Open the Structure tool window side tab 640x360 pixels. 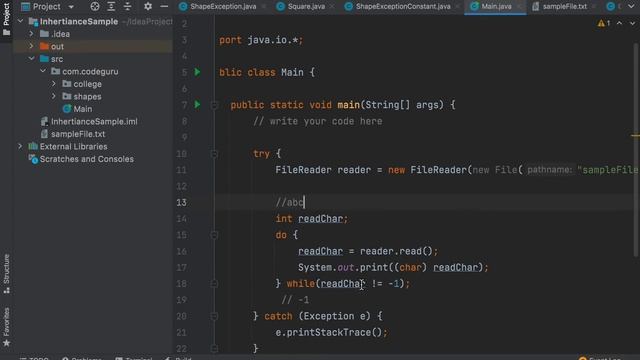(x=6, y=273)
